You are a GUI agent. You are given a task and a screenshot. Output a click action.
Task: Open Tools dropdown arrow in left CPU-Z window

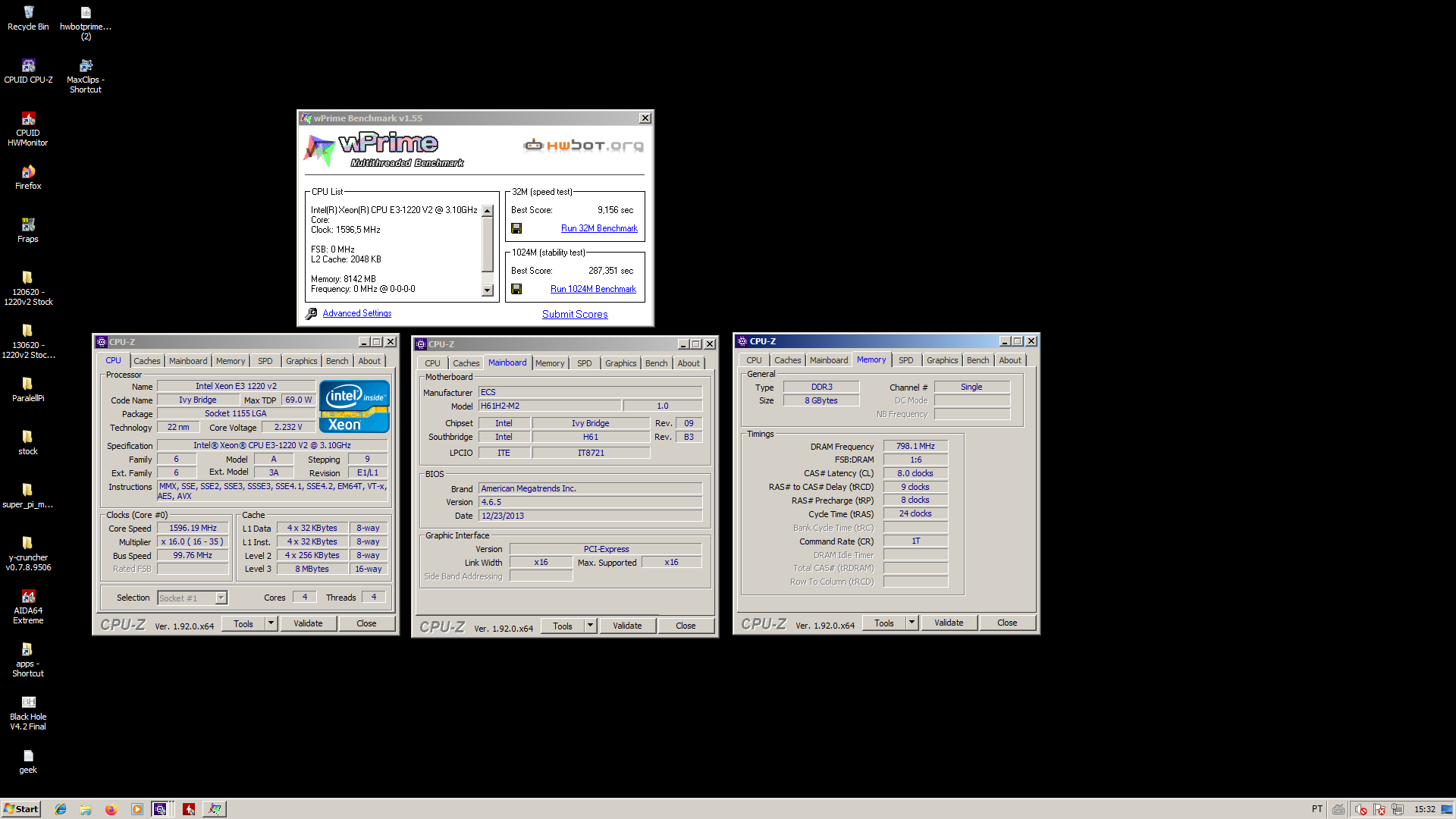pos(271,623)
